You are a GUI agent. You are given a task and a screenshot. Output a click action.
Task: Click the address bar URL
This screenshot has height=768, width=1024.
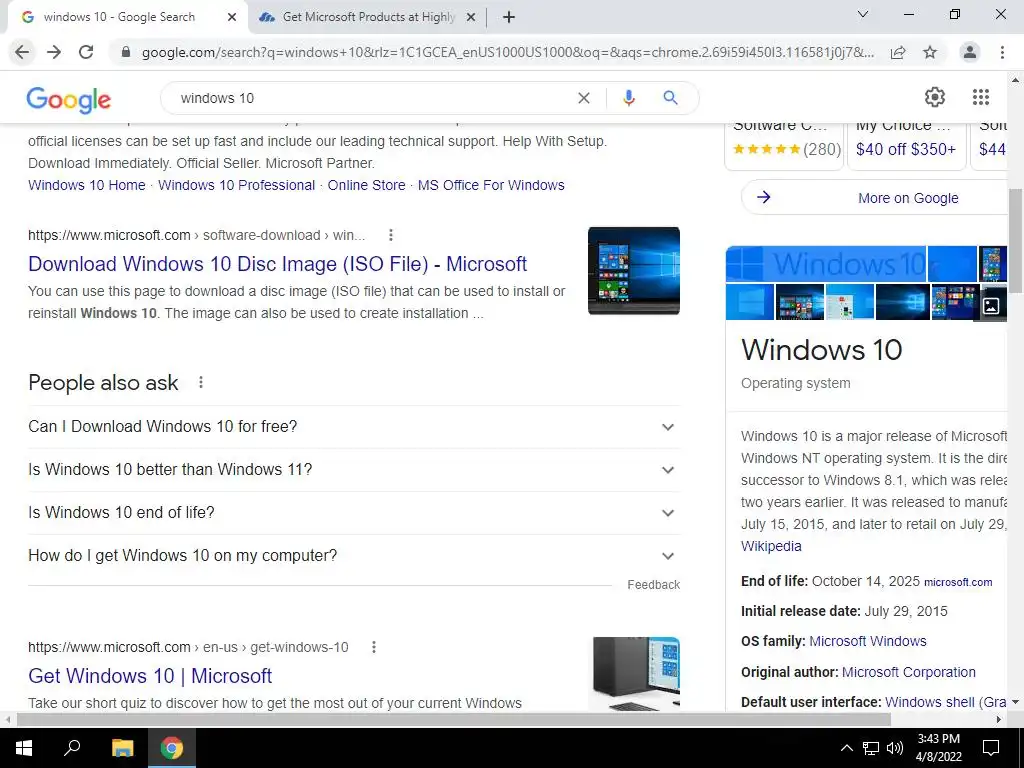click(507, 52)
